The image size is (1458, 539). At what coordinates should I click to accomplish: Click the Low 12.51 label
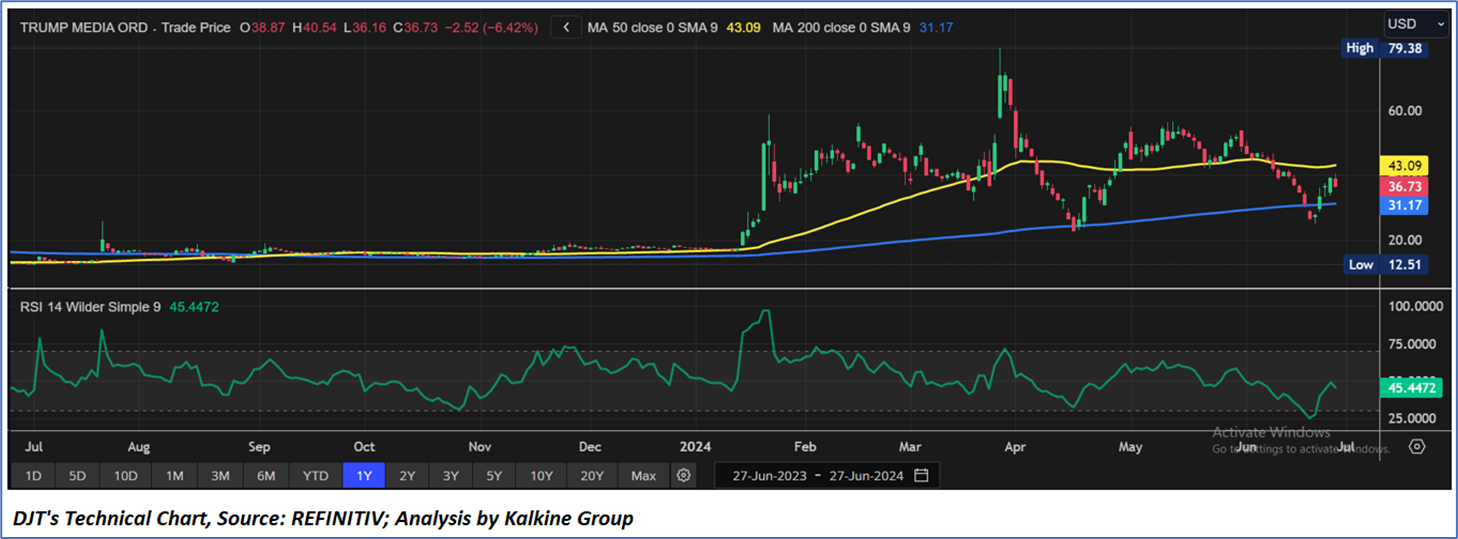(x=1385, y=265)
